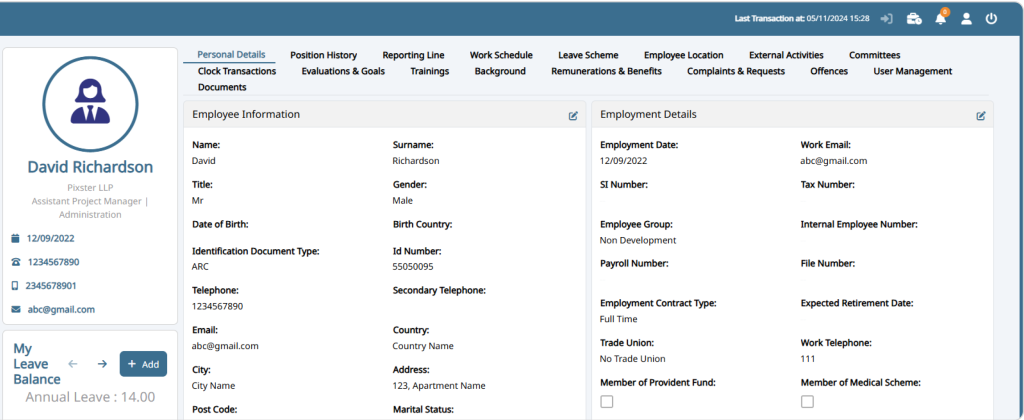The width and height of the screenshot is (1024, 420).
Task: Open the user account icon
Action: tap(966, 19)
